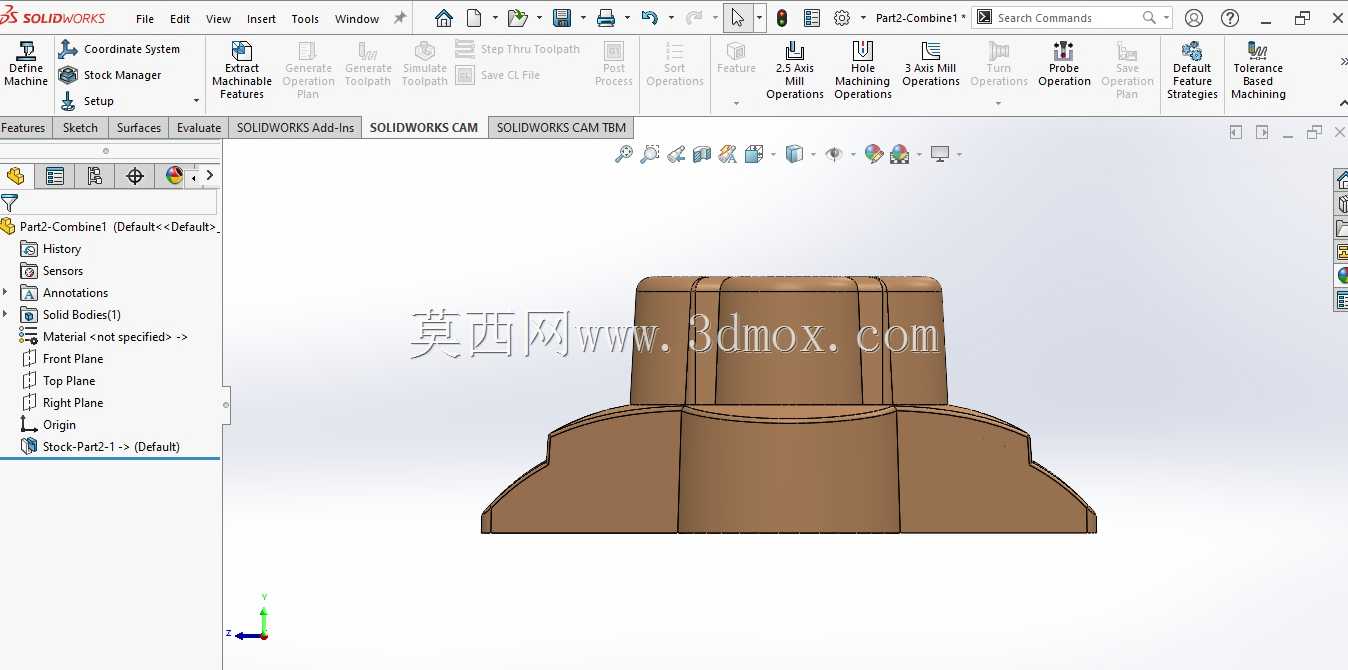Open the Tools menu

305,19
